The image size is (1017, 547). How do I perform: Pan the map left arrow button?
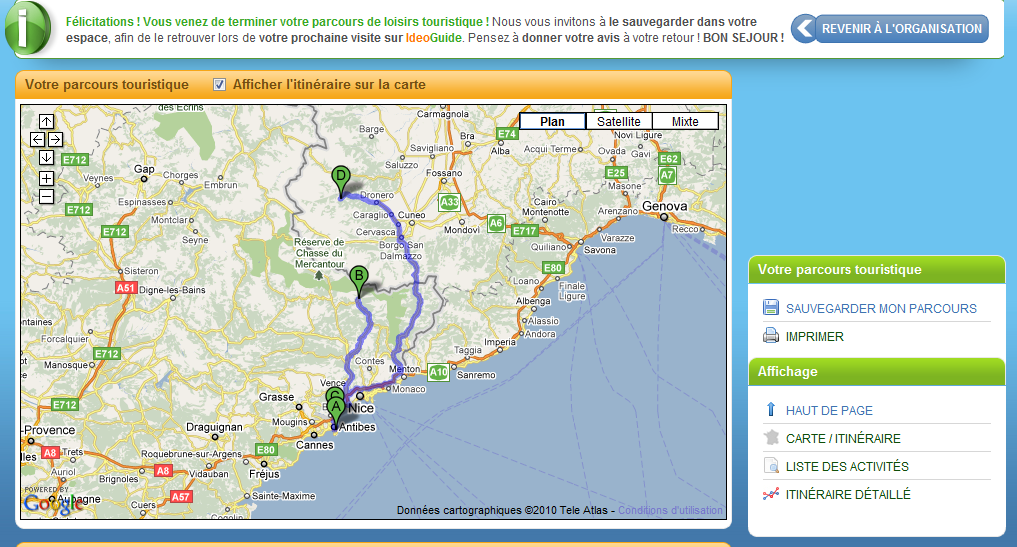click(37, 139)
